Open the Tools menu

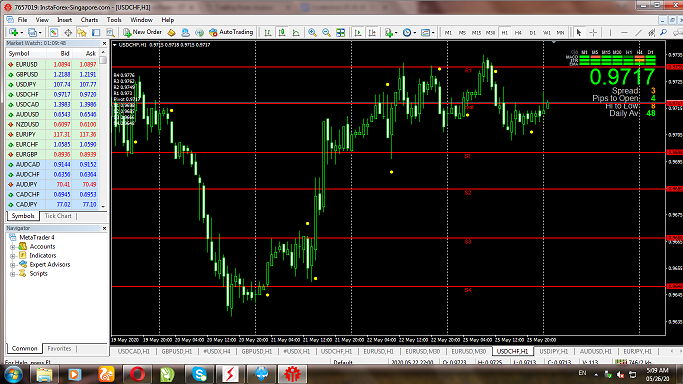tap(114, 20)
